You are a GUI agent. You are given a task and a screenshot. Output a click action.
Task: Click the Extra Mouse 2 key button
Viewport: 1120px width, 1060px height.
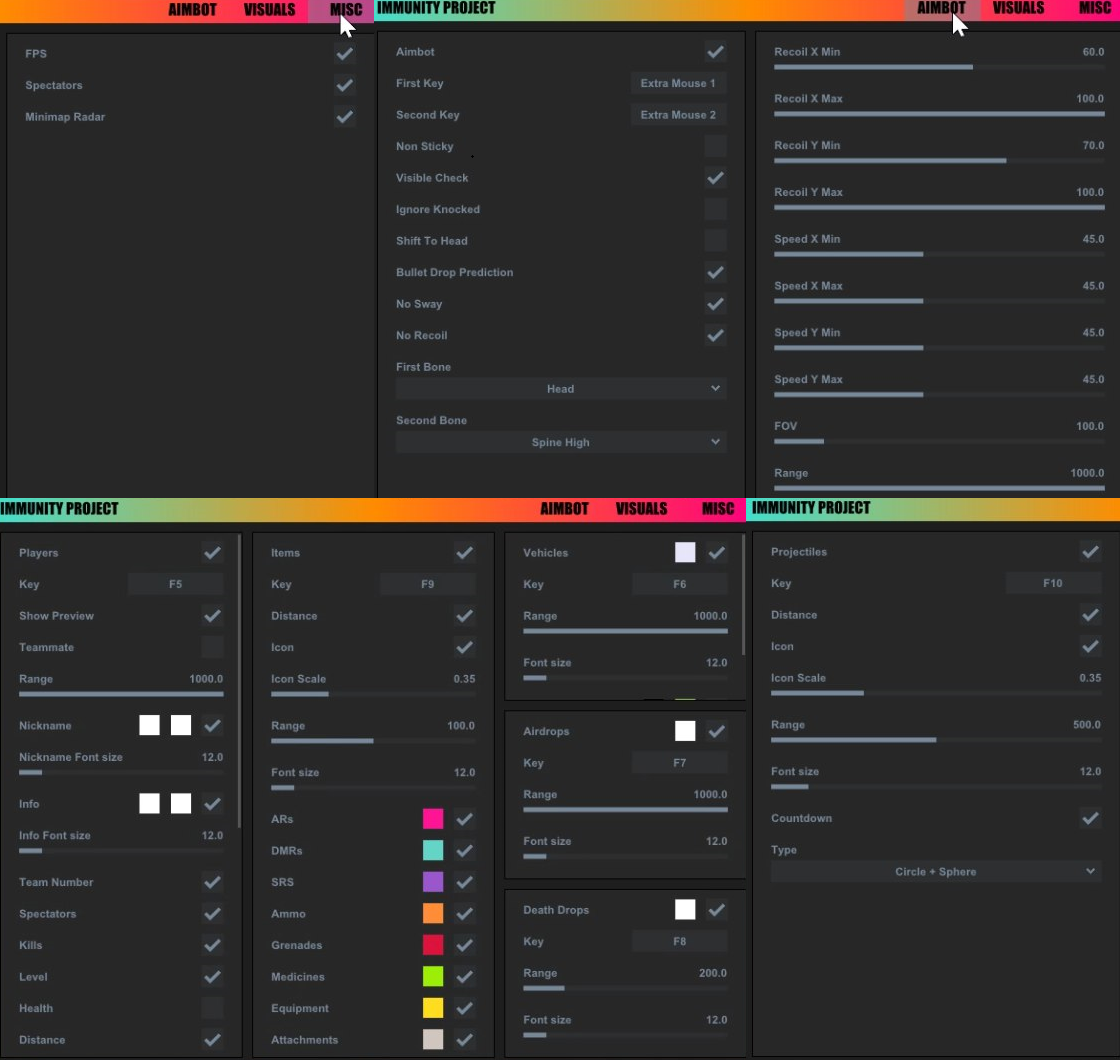point(678,115)
